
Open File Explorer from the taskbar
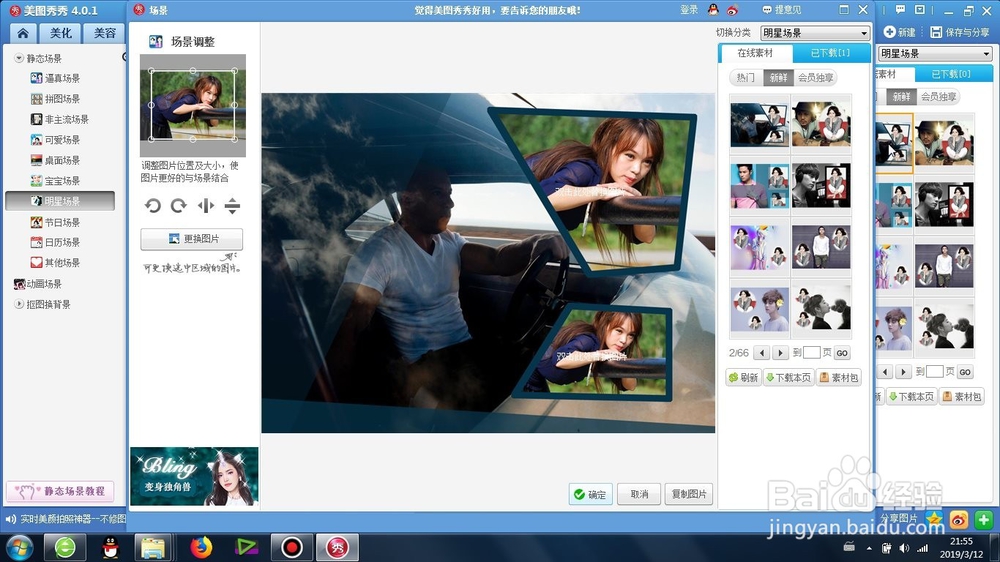coord(153,547)
